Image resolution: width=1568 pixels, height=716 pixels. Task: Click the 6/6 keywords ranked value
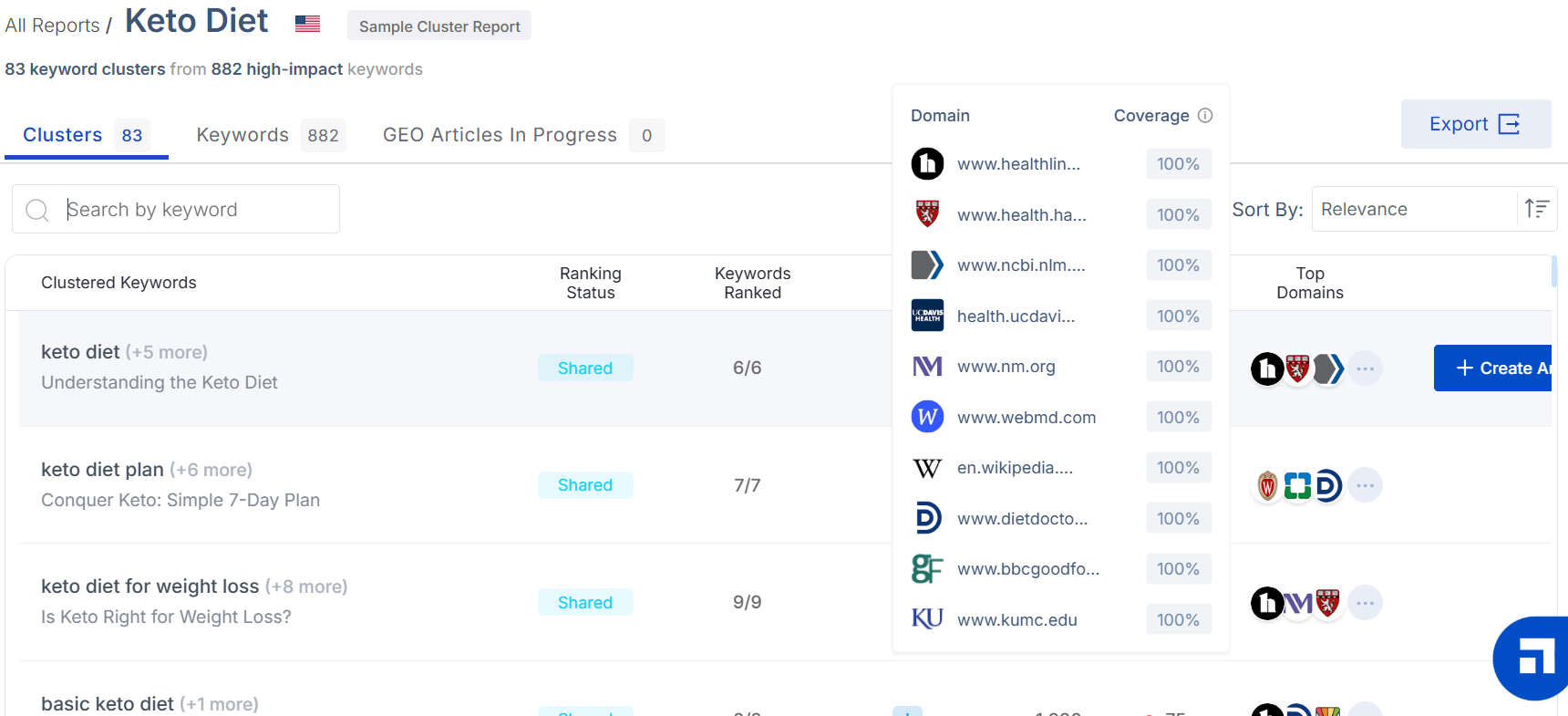[748, 368]
